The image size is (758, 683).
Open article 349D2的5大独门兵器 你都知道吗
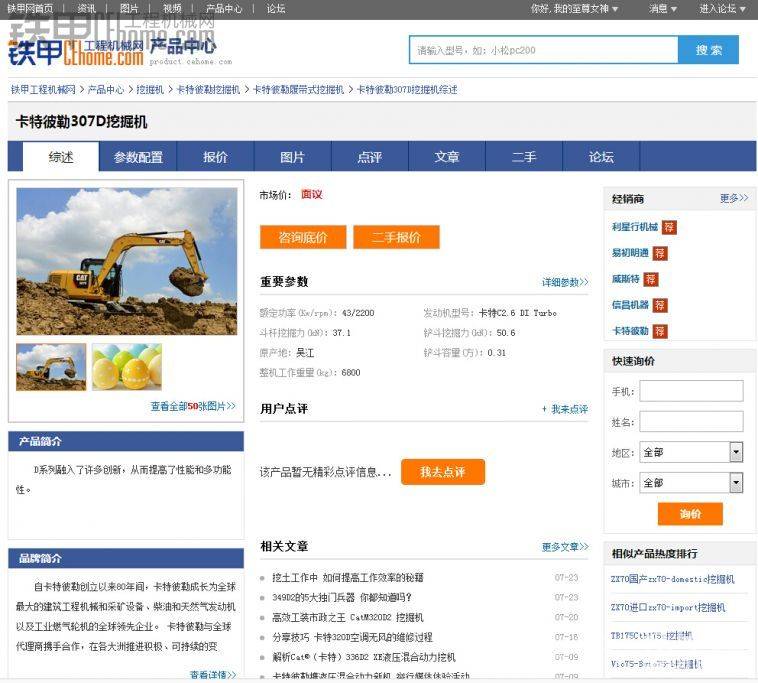point(342,597)
